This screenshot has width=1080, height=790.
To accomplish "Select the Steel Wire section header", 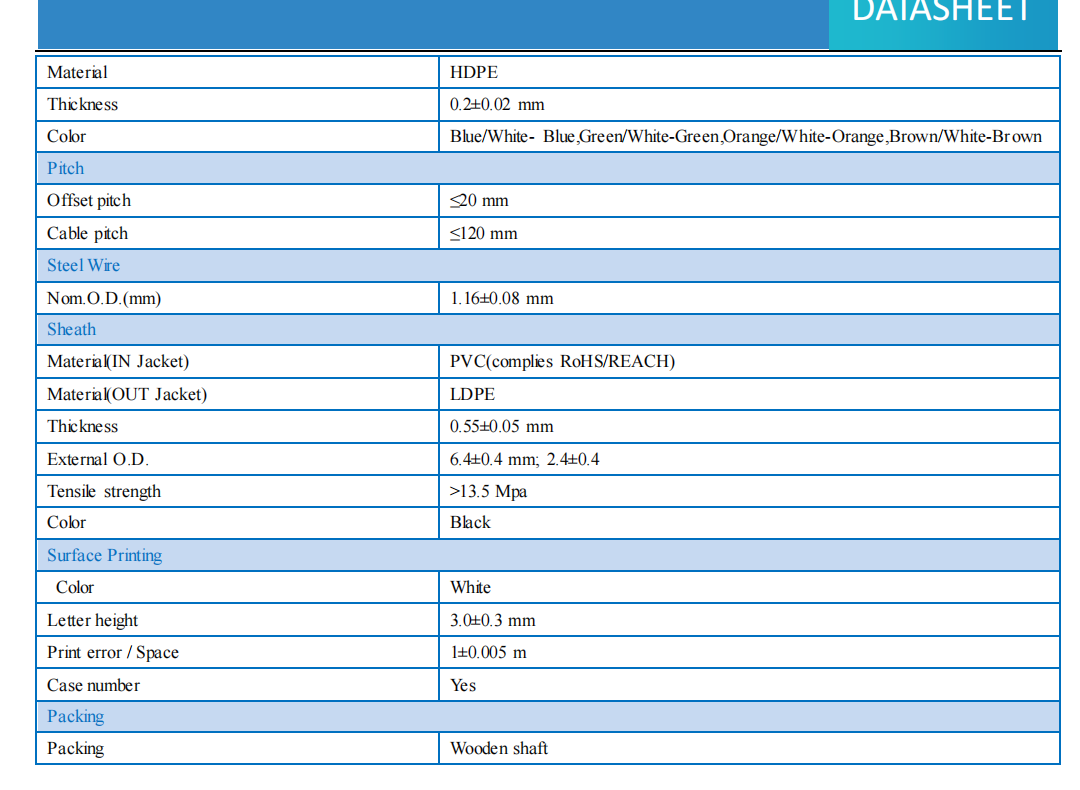I will pos(83,265).
